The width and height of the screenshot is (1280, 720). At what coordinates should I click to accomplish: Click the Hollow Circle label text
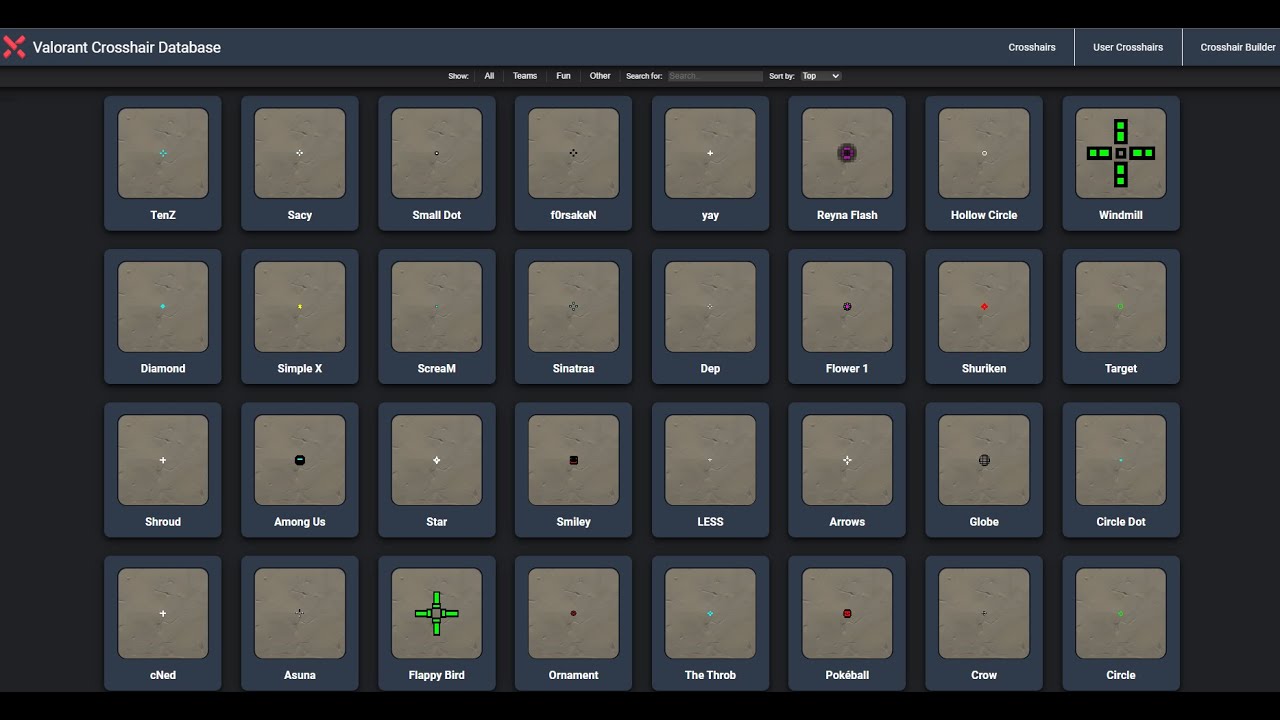click(984, 215)
